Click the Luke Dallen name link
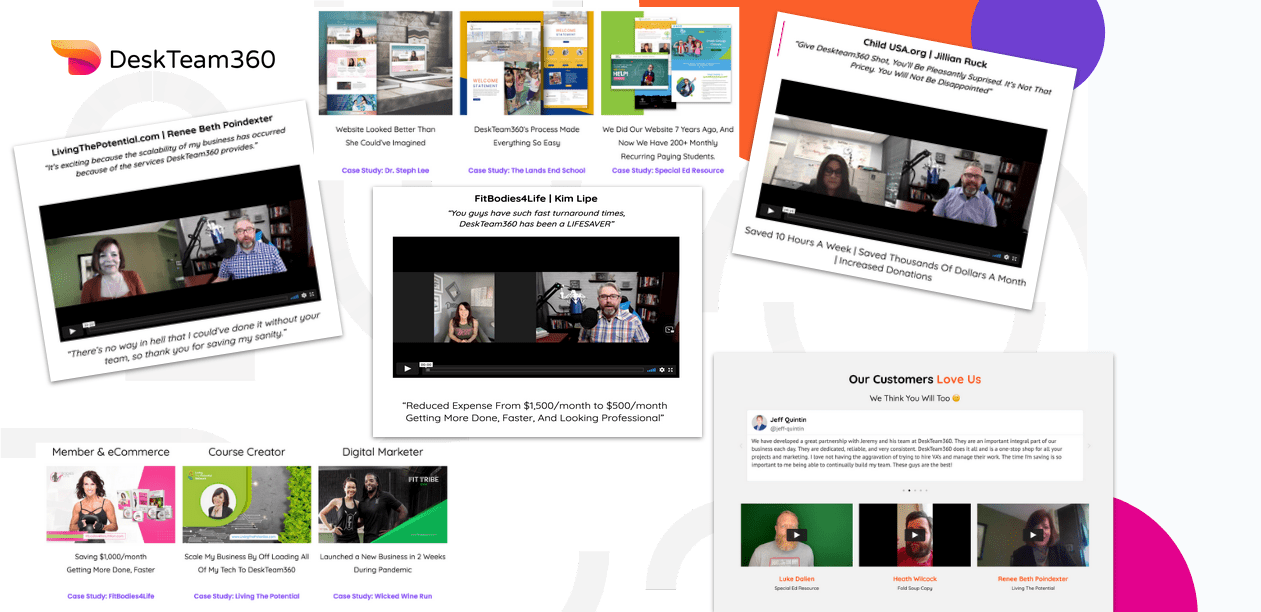This screenshot has width=1261, height=612. coord(796,579)
